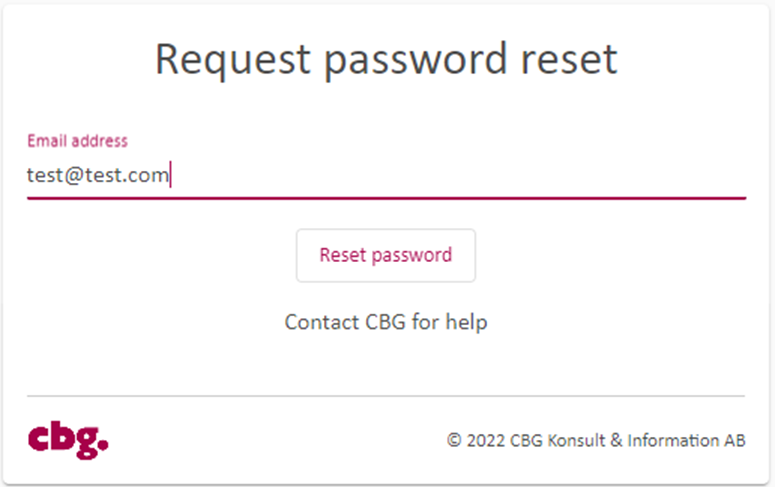This screenshot has width=775, height=487.
Task: Click the word "help" in the contact link
Action: click(467, 323)
